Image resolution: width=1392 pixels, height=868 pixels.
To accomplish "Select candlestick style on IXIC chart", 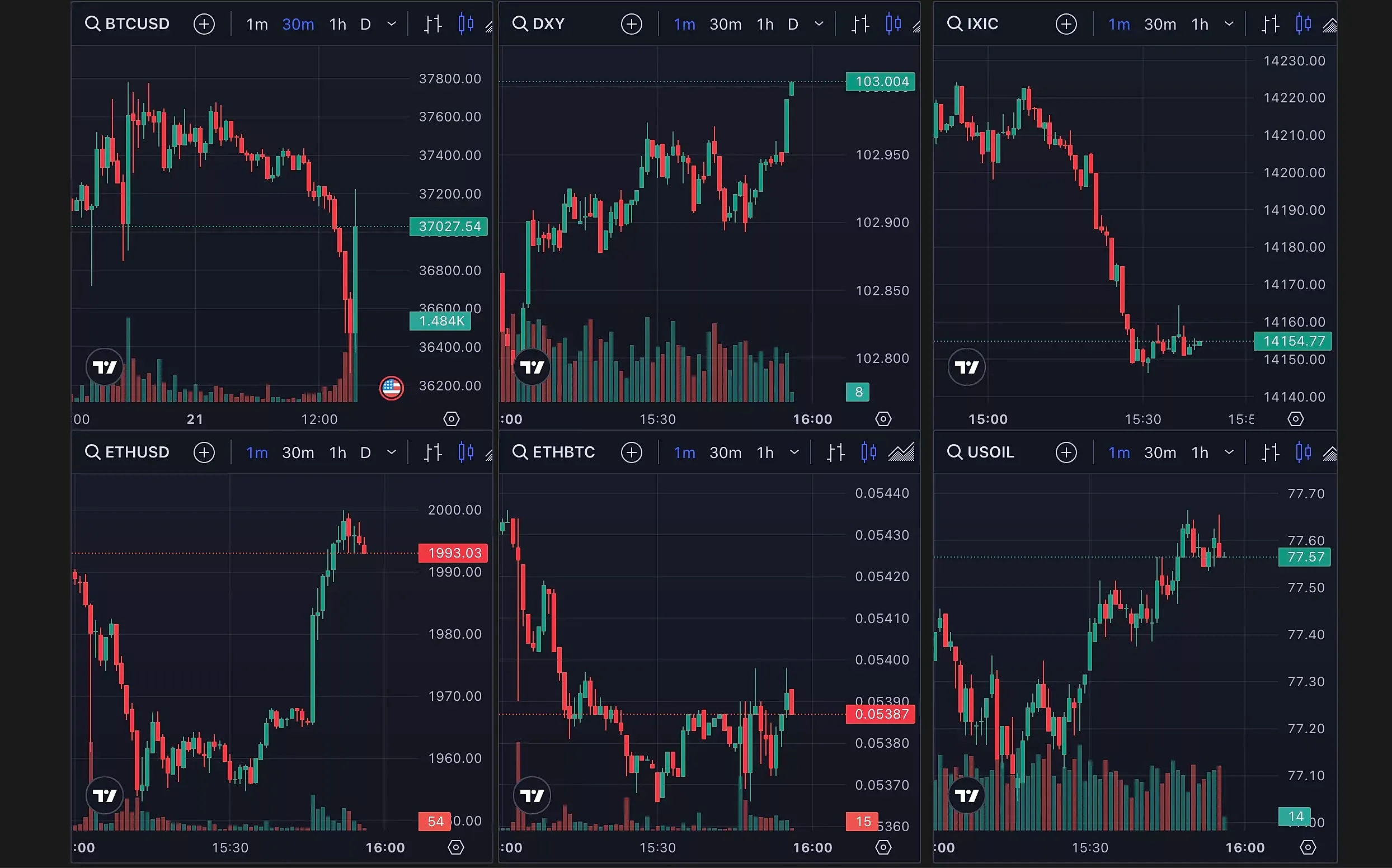I will [x=1302, y=23].
